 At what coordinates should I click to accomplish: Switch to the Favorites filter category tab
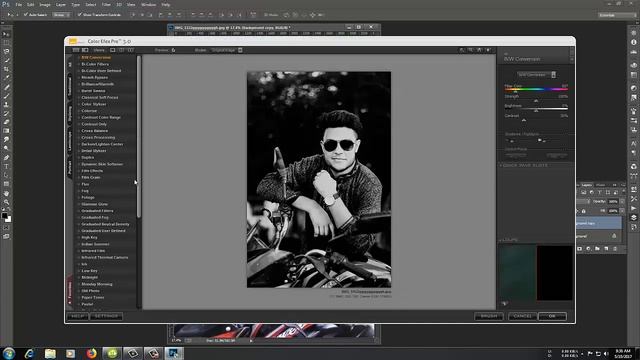coord(69,290)
